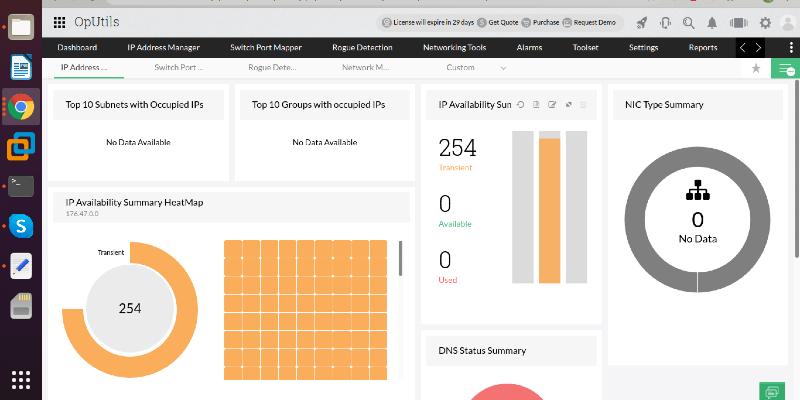Click the 0 Used count
Image resolution: width=800 pixels, height=400 pixels.
(x=445, y=260)
